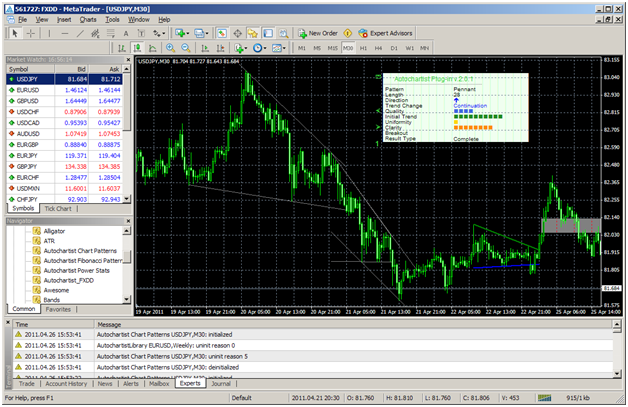Select the crosshair tool
The width and height of the screenshot is (628, 407).
click(x=31, y=33)
